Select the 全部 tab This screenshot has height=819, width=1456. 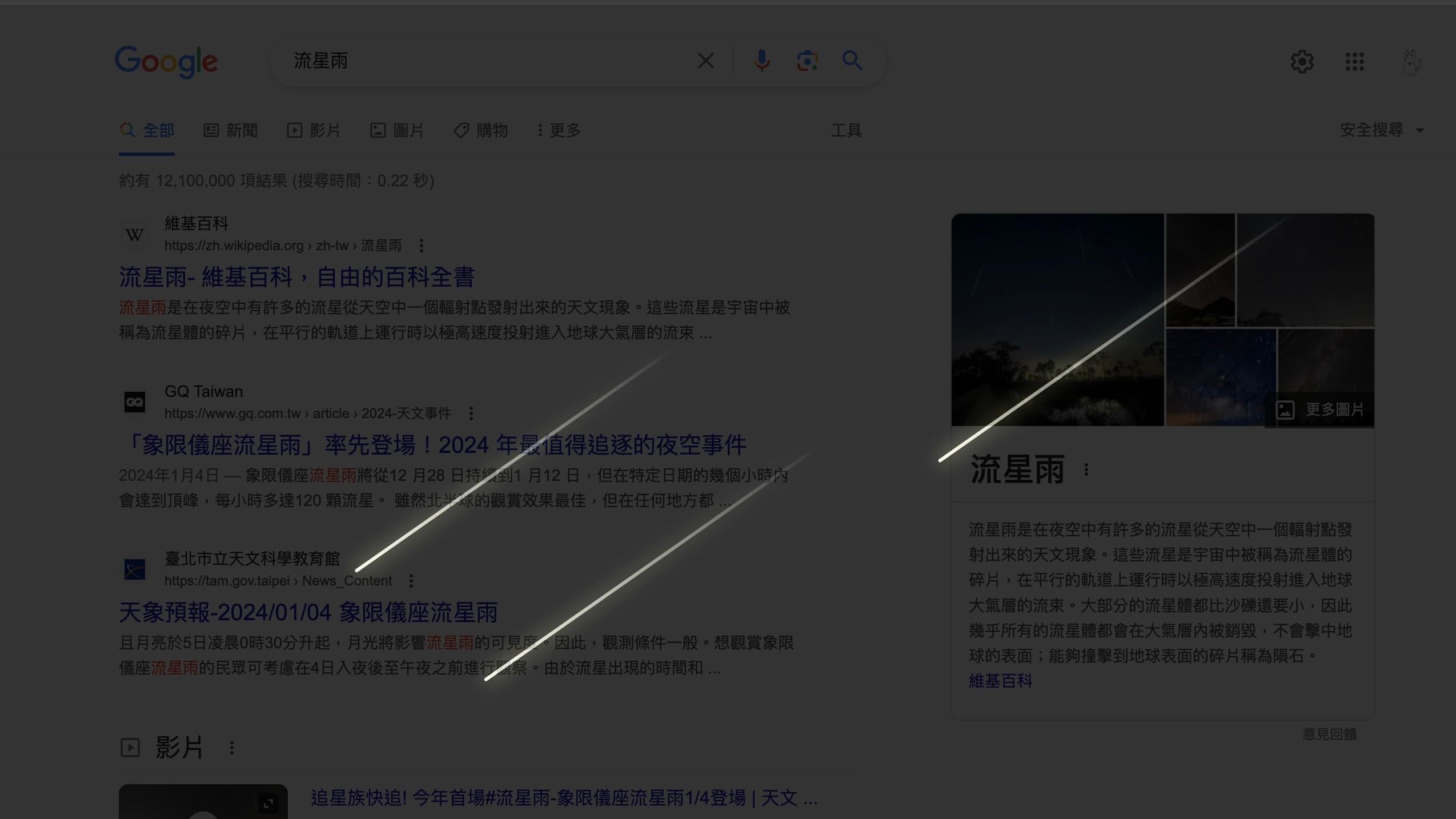click(x=147, y=130)
